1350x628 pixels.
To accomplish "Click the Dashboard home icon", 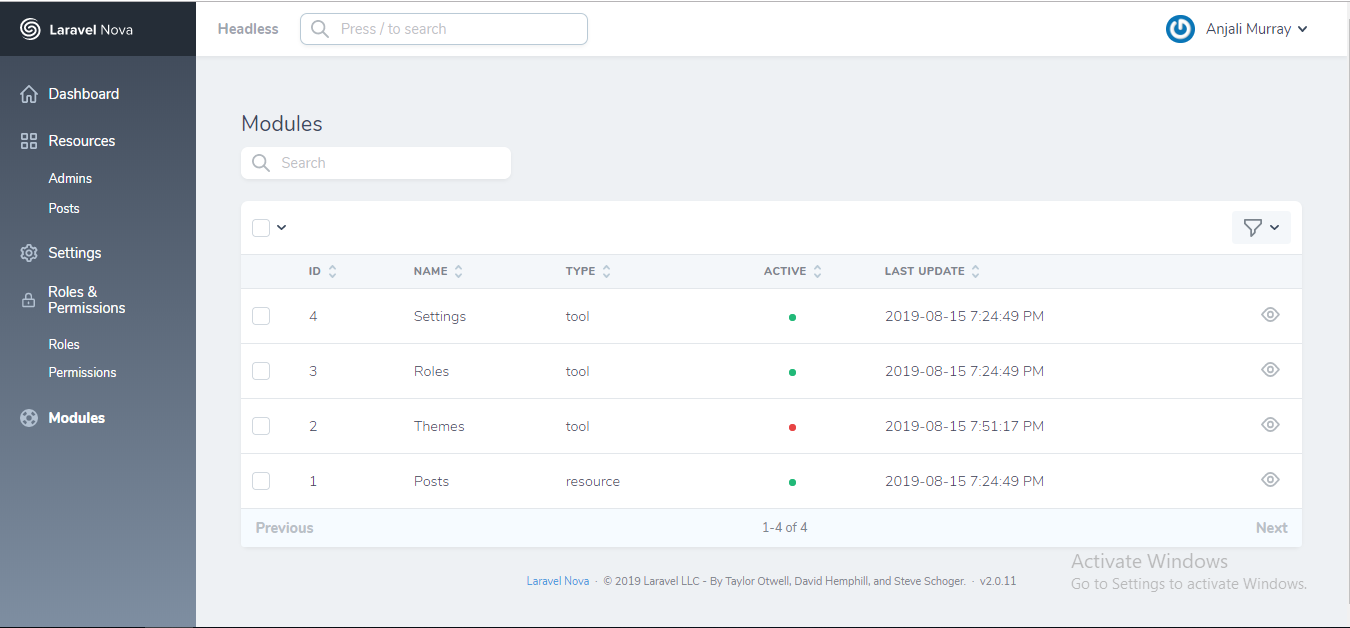I will tap(29, 94).
